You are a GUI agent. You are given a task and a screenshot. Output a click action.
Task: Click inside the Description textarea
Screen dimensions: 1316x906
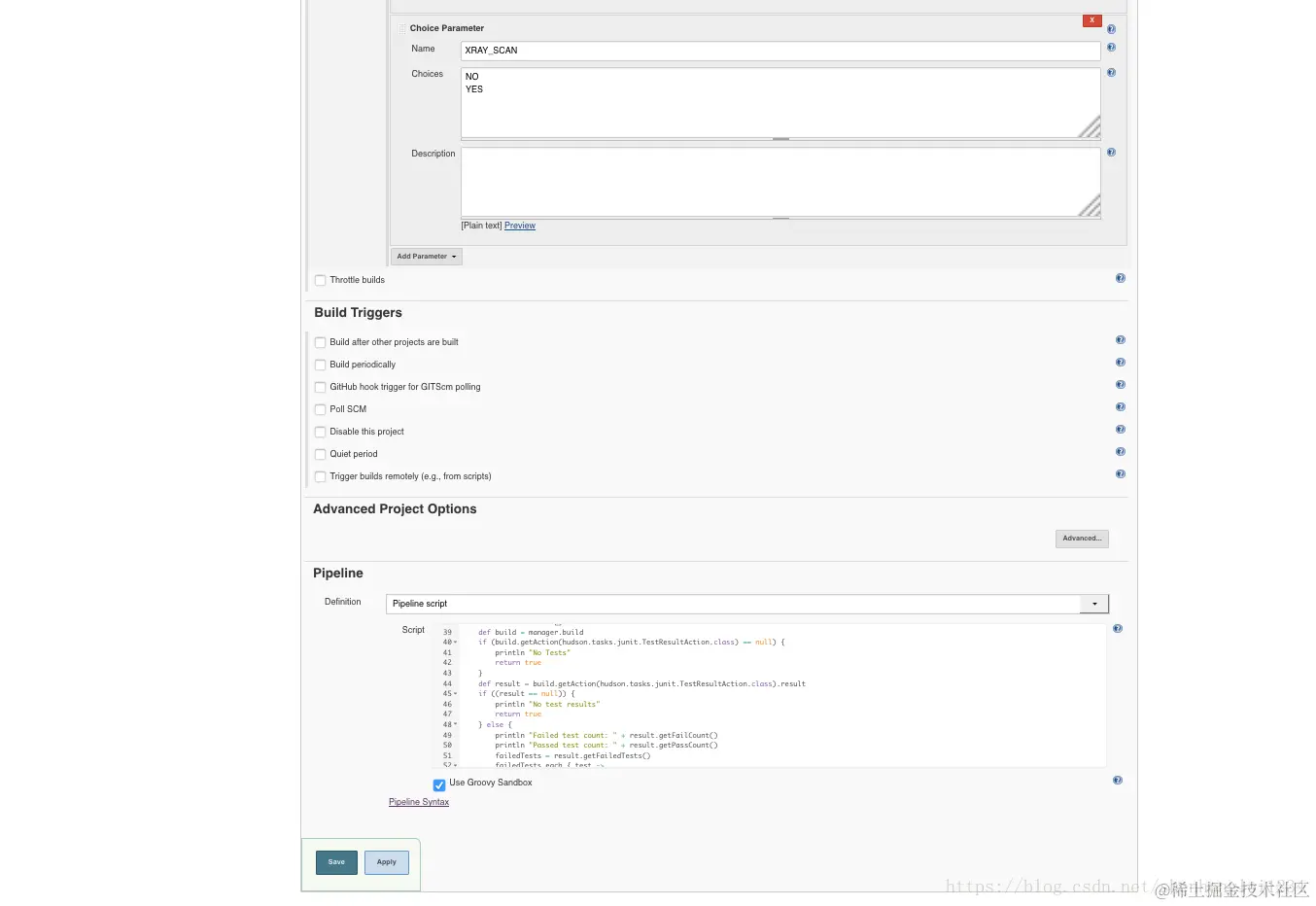coord(780,182)
